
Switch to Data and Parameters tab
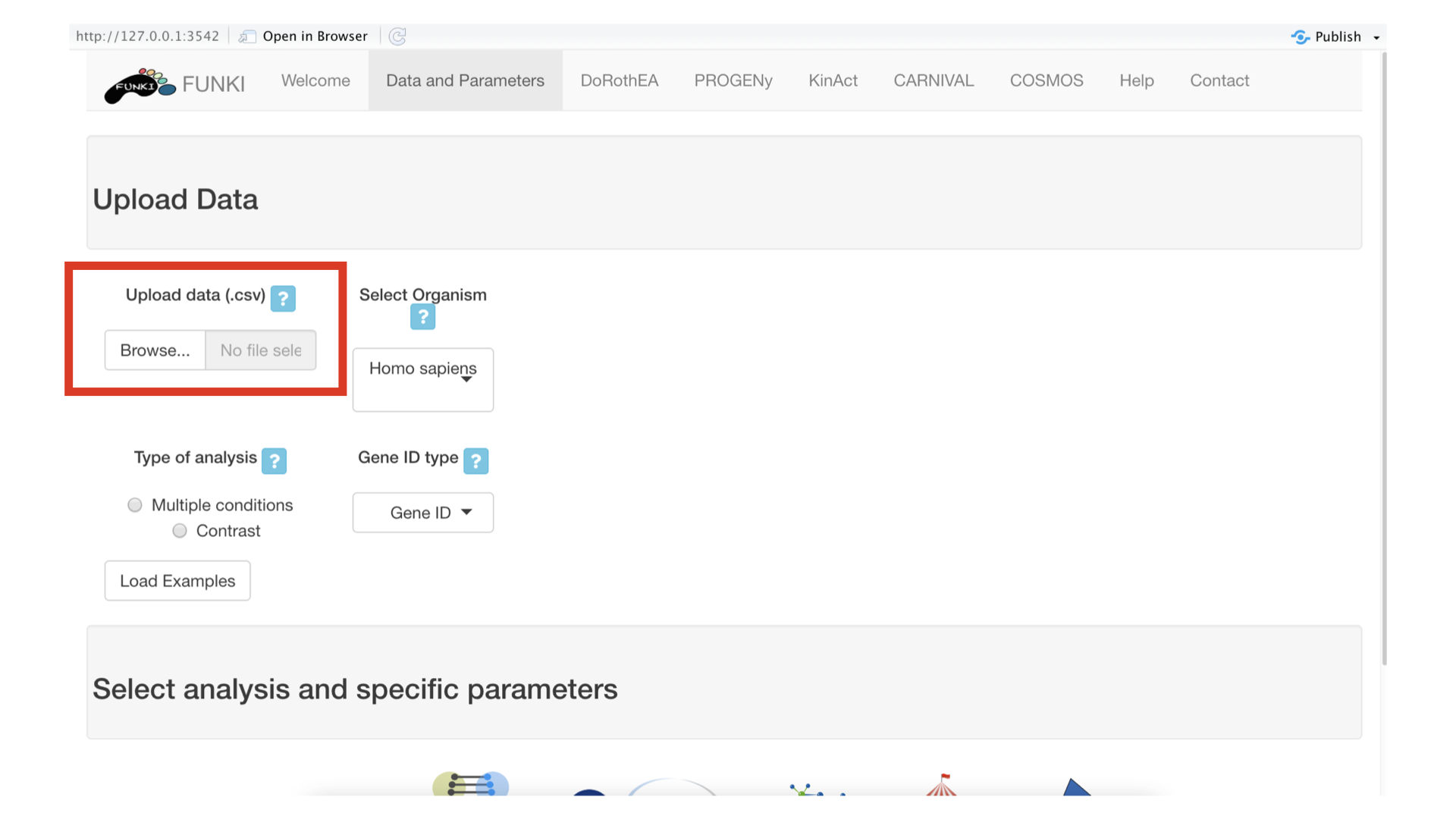(x=465, y=80)
